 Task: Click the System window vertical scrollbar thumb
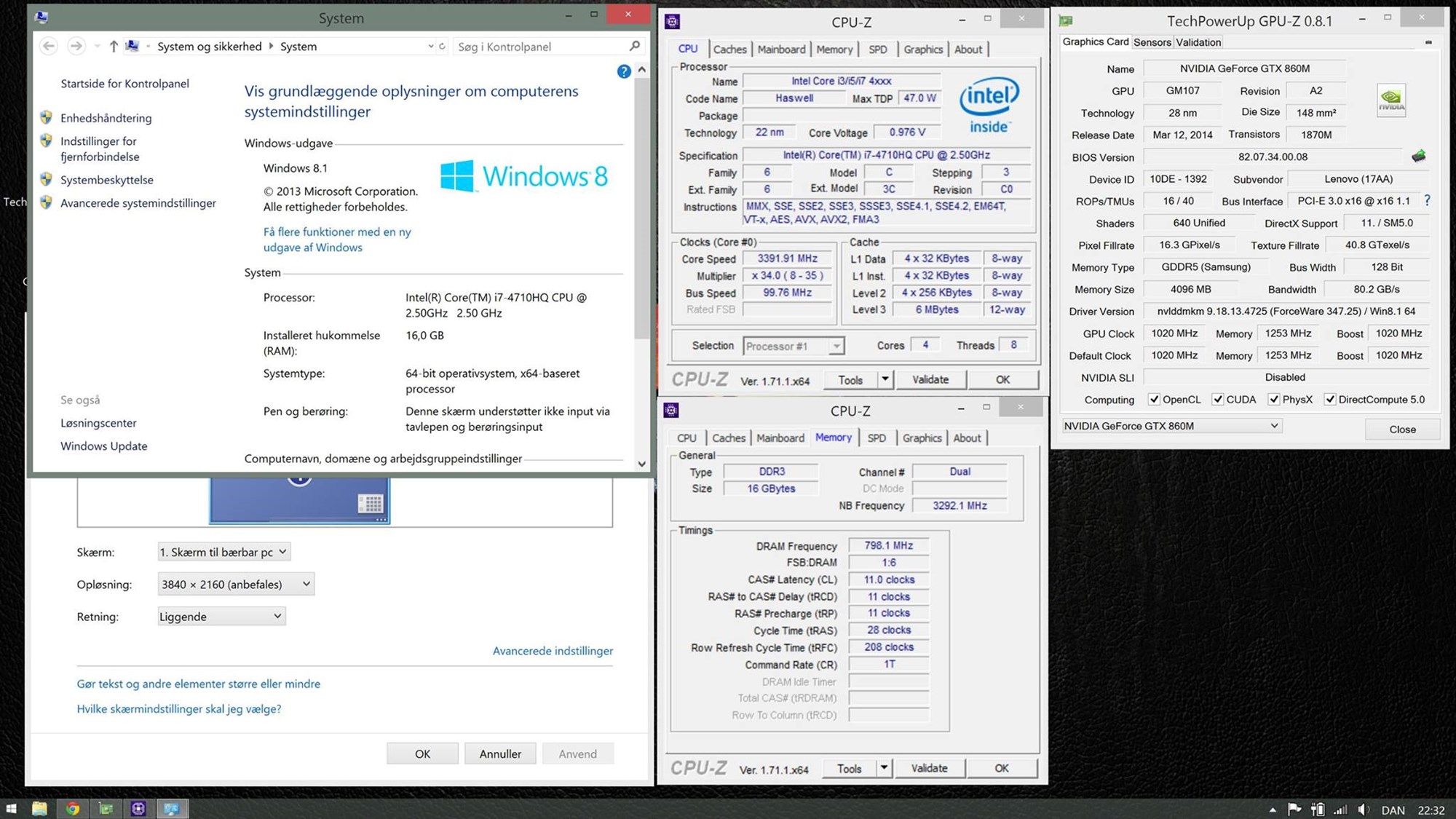coord(641,207)
